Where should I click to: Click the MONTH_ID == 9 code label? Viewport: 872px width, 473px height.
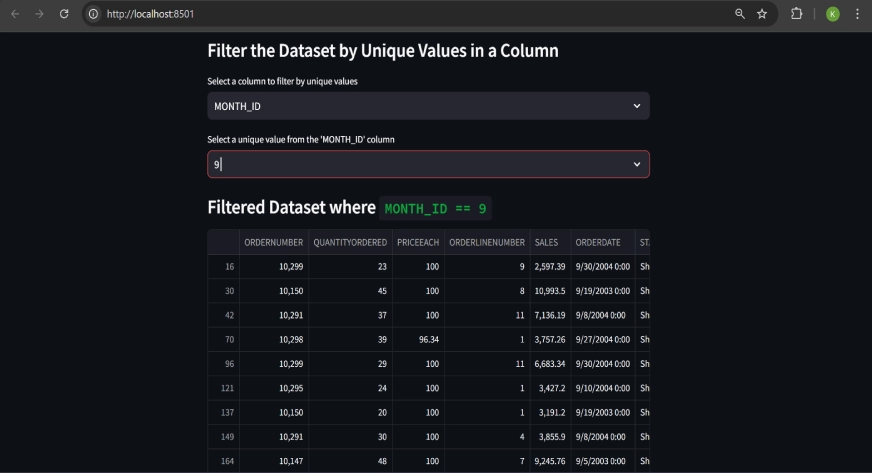(435, 208)
